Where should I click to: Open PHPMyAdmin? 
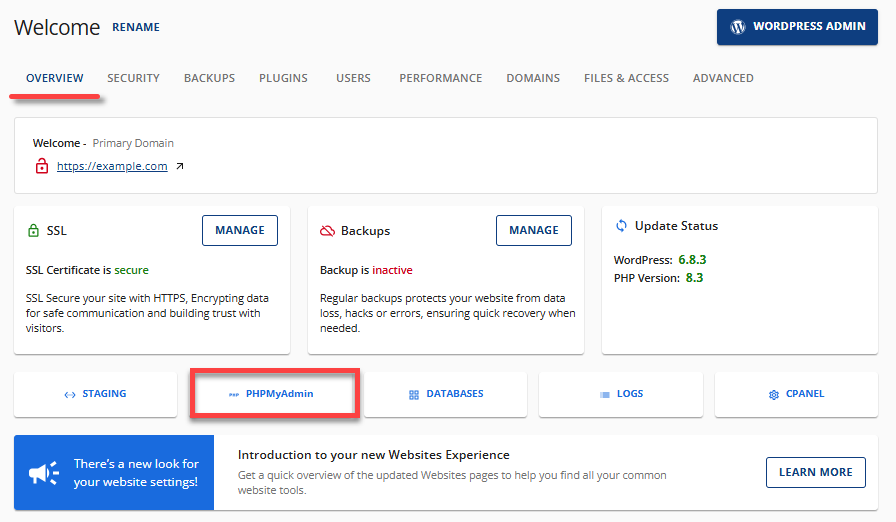(273, 394)
